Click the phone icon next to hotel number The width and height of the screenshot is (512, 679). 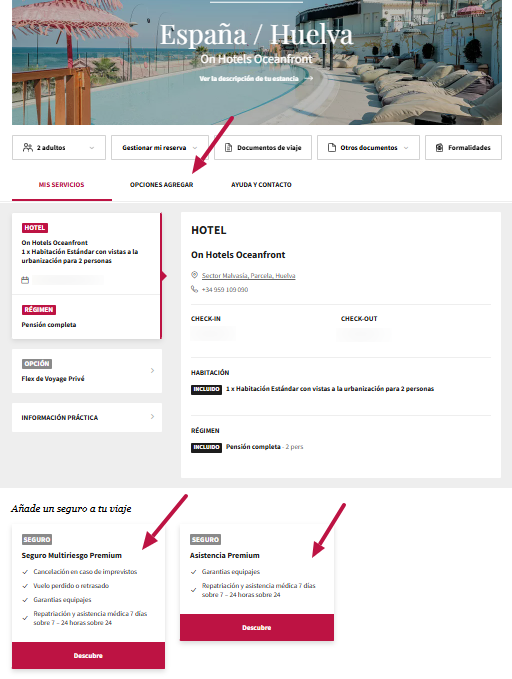point(194,289)
